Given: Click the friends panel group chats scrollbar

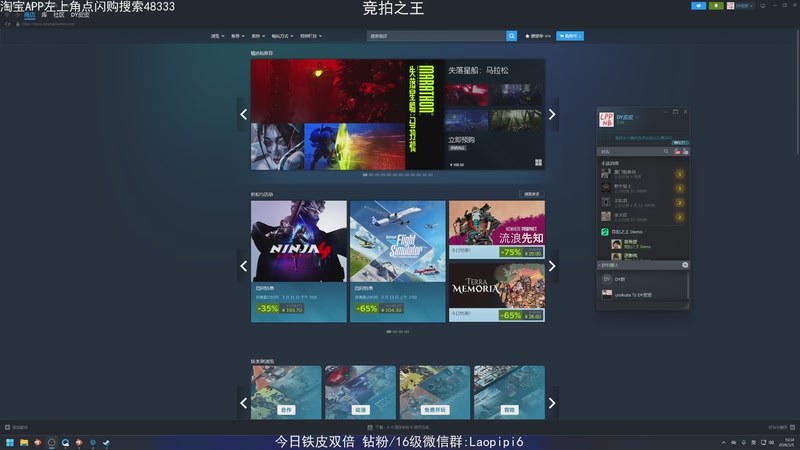Looking at the screenshot, I should point(688,286).
